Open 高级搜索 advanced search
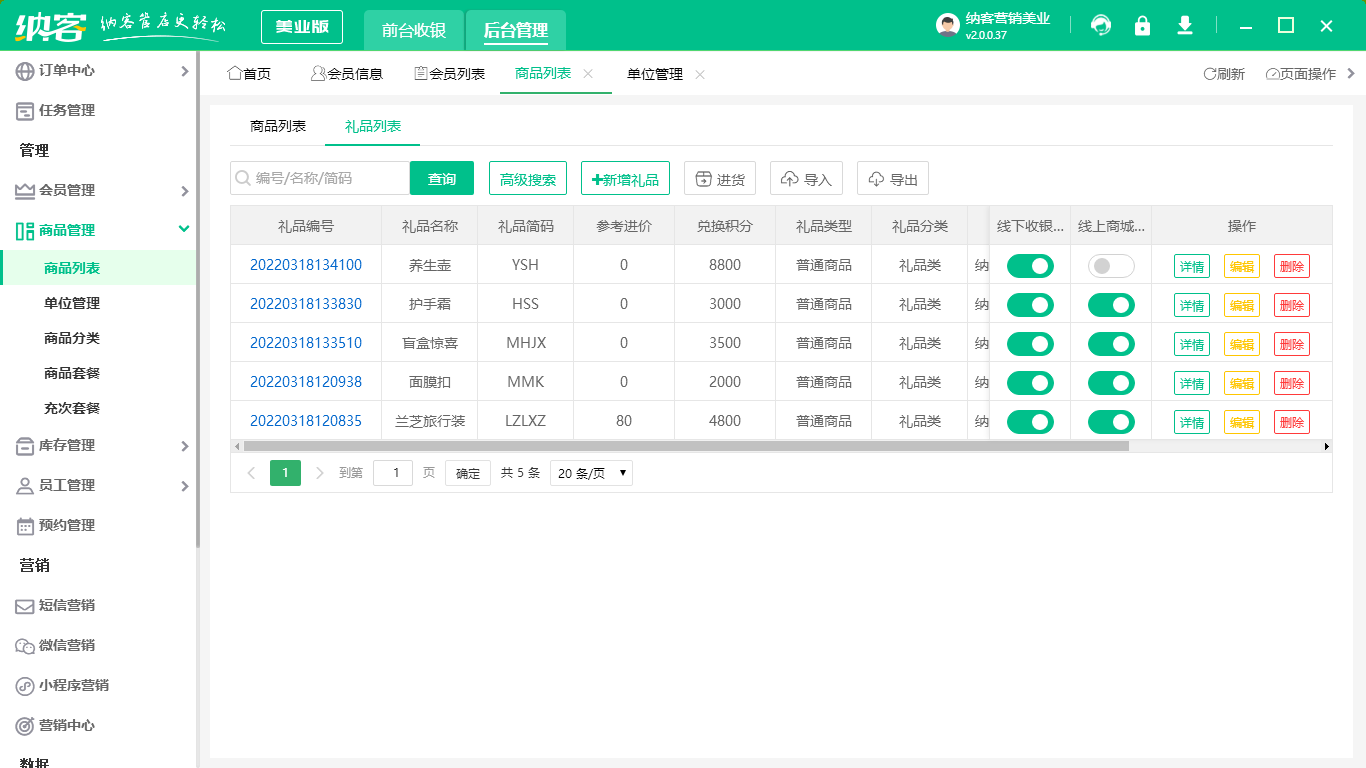The height and width of the screenshot is (768, 1366). point(528,178)
